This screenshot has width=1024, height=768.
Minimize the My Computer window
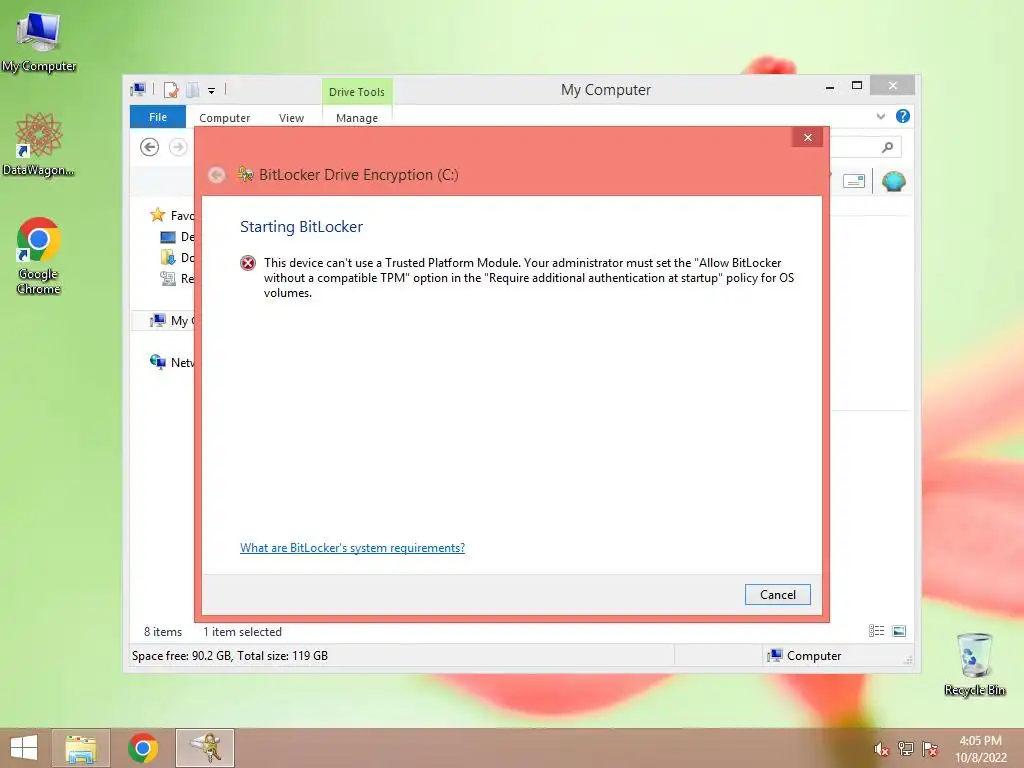[830, 86]
